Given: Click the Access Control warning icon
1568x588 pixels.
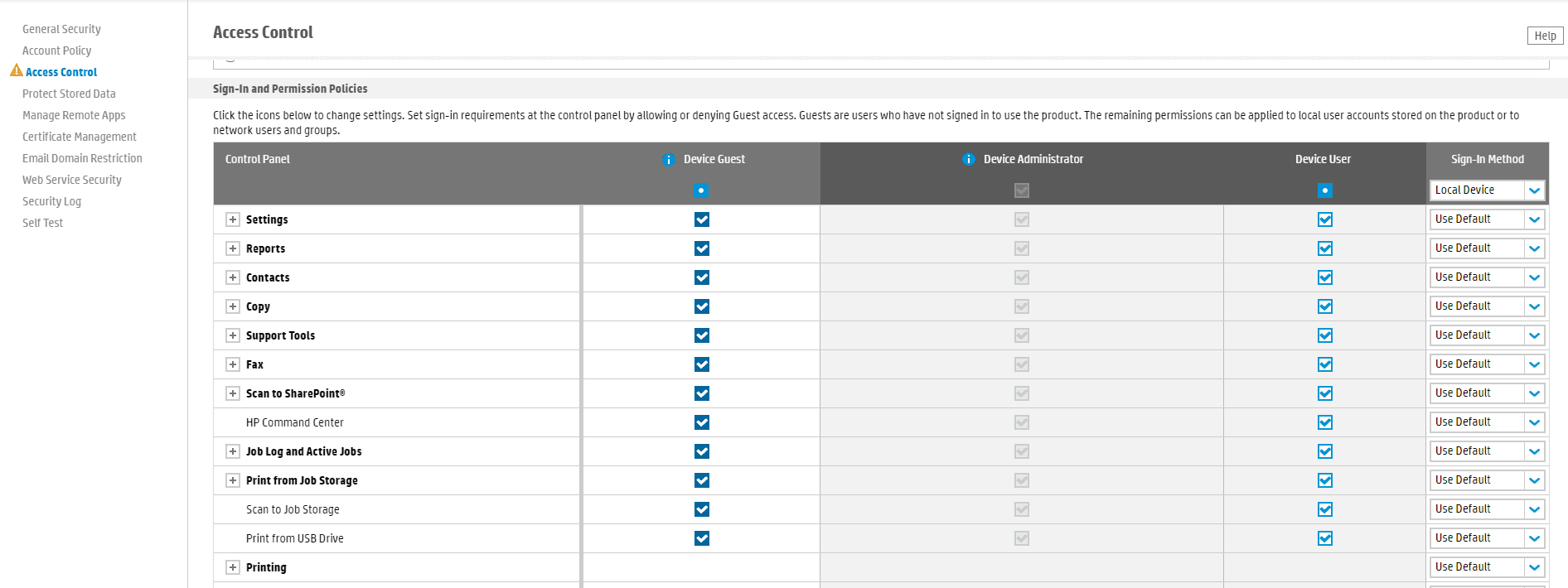Looking at the screenshot, I should pos(16,71).
